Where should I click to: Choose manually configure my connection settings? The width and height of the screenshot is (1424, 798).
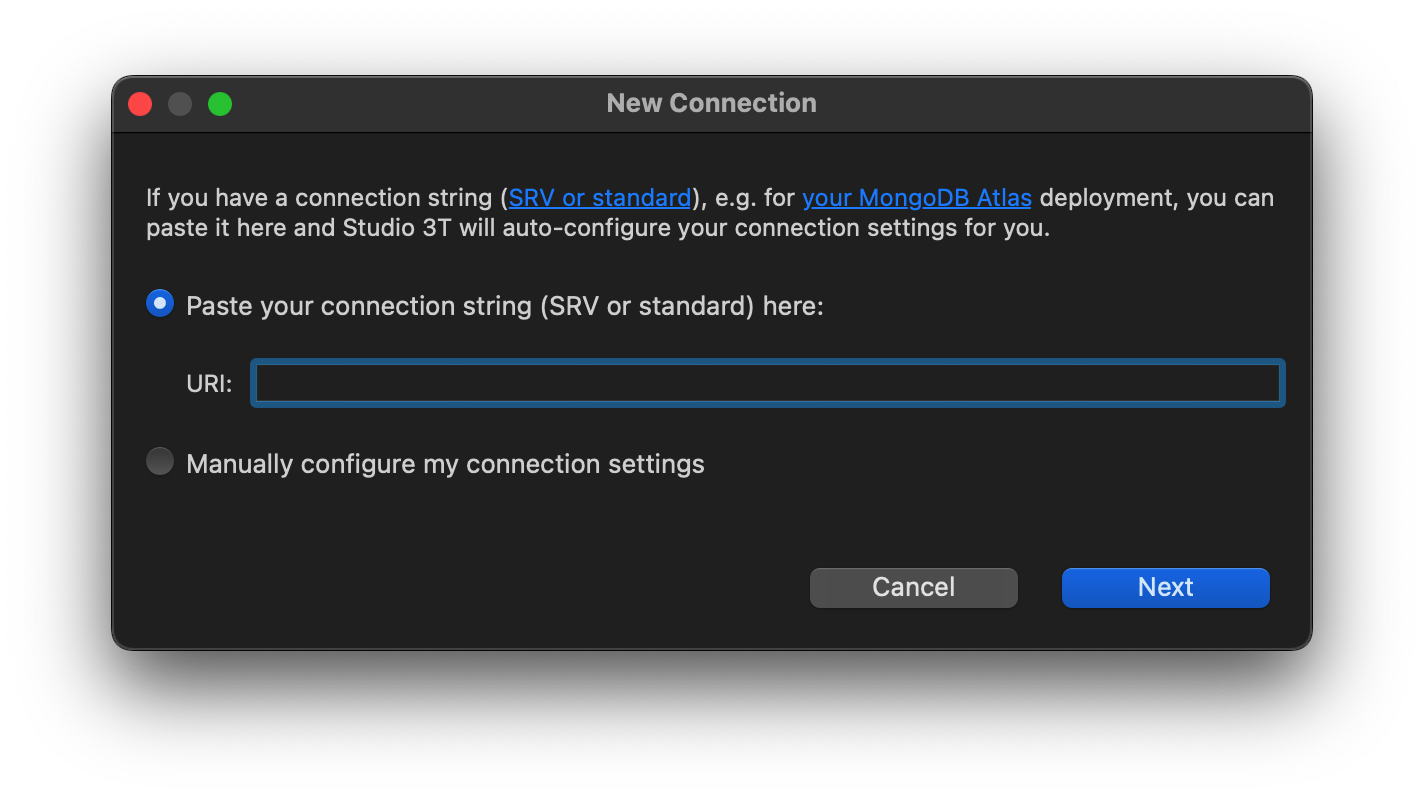[x=160, y=461]
